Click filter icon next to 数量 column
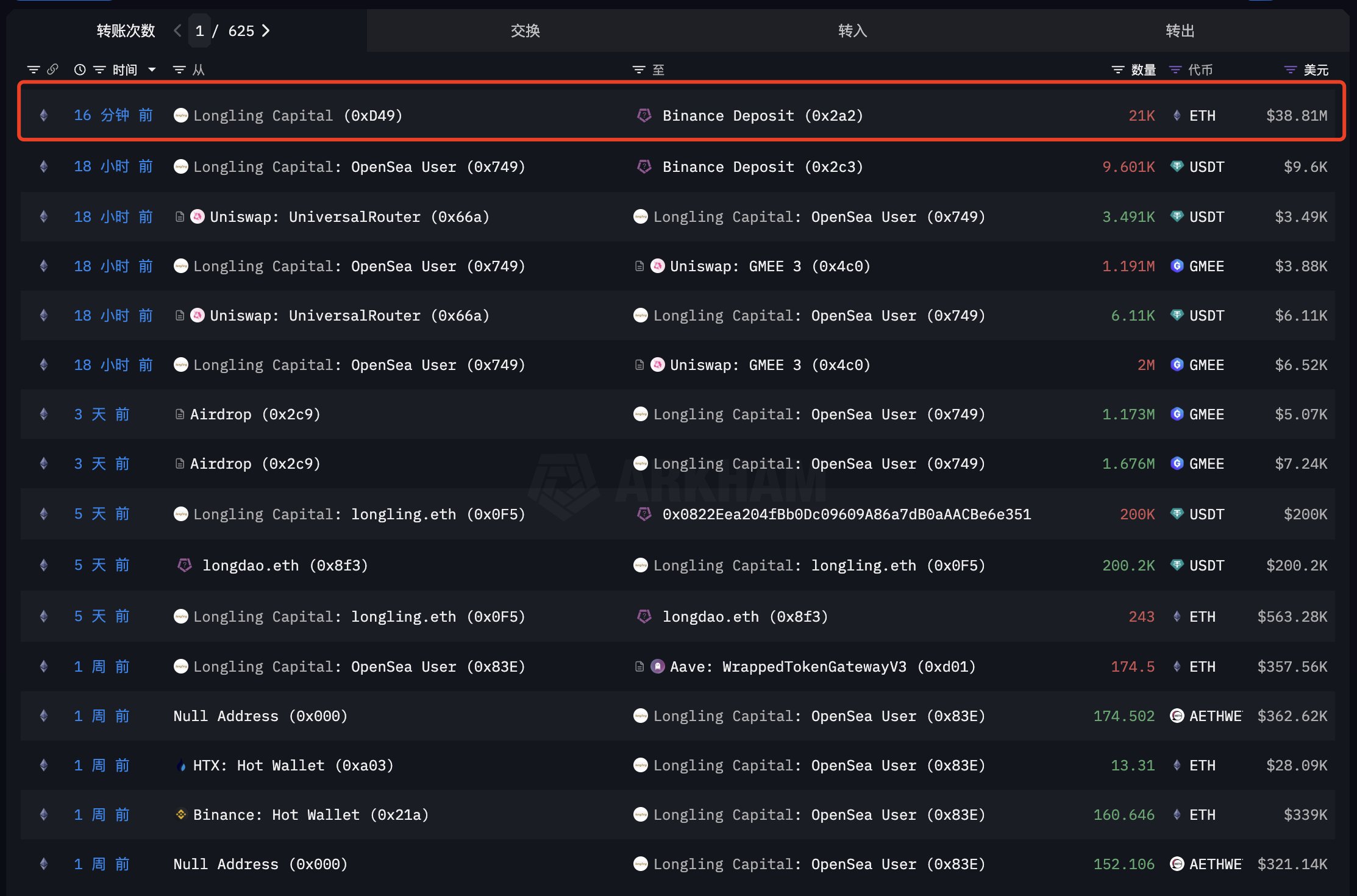1357x896 pixels. [x=1117, y=70]
